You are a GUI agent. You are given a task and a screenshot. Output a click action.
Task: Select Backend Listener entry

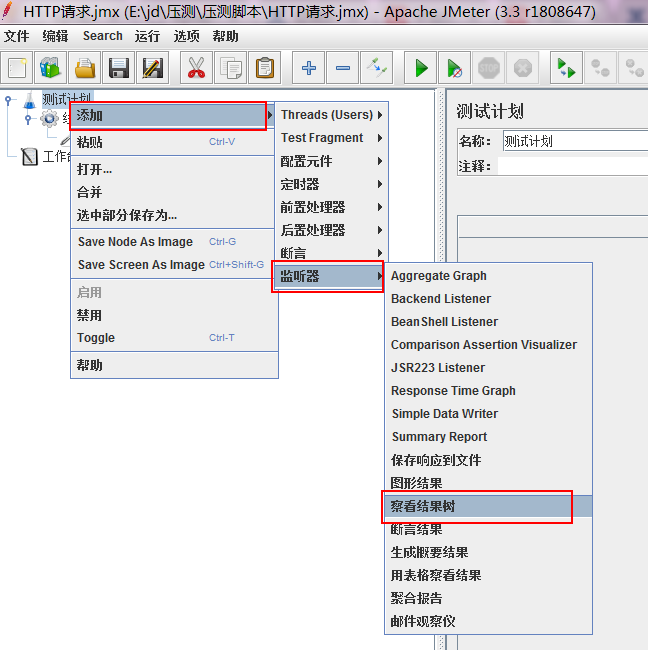point(488,298)
